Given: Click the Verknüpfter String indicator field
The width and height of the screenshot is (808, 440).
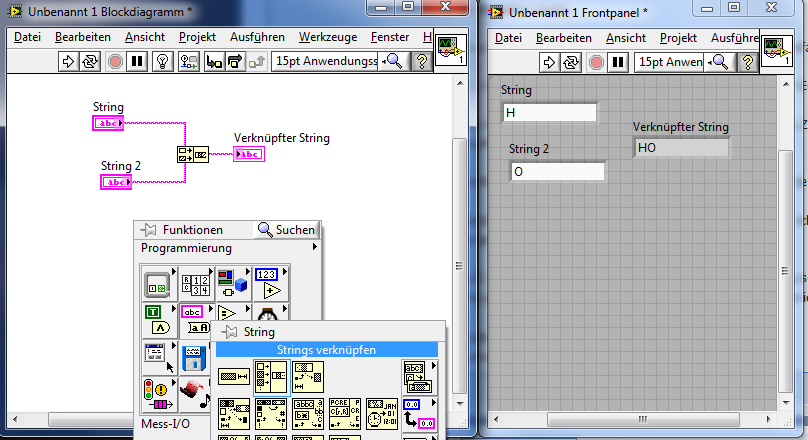Looking at the screenshot, I should (x=681, y=148).
